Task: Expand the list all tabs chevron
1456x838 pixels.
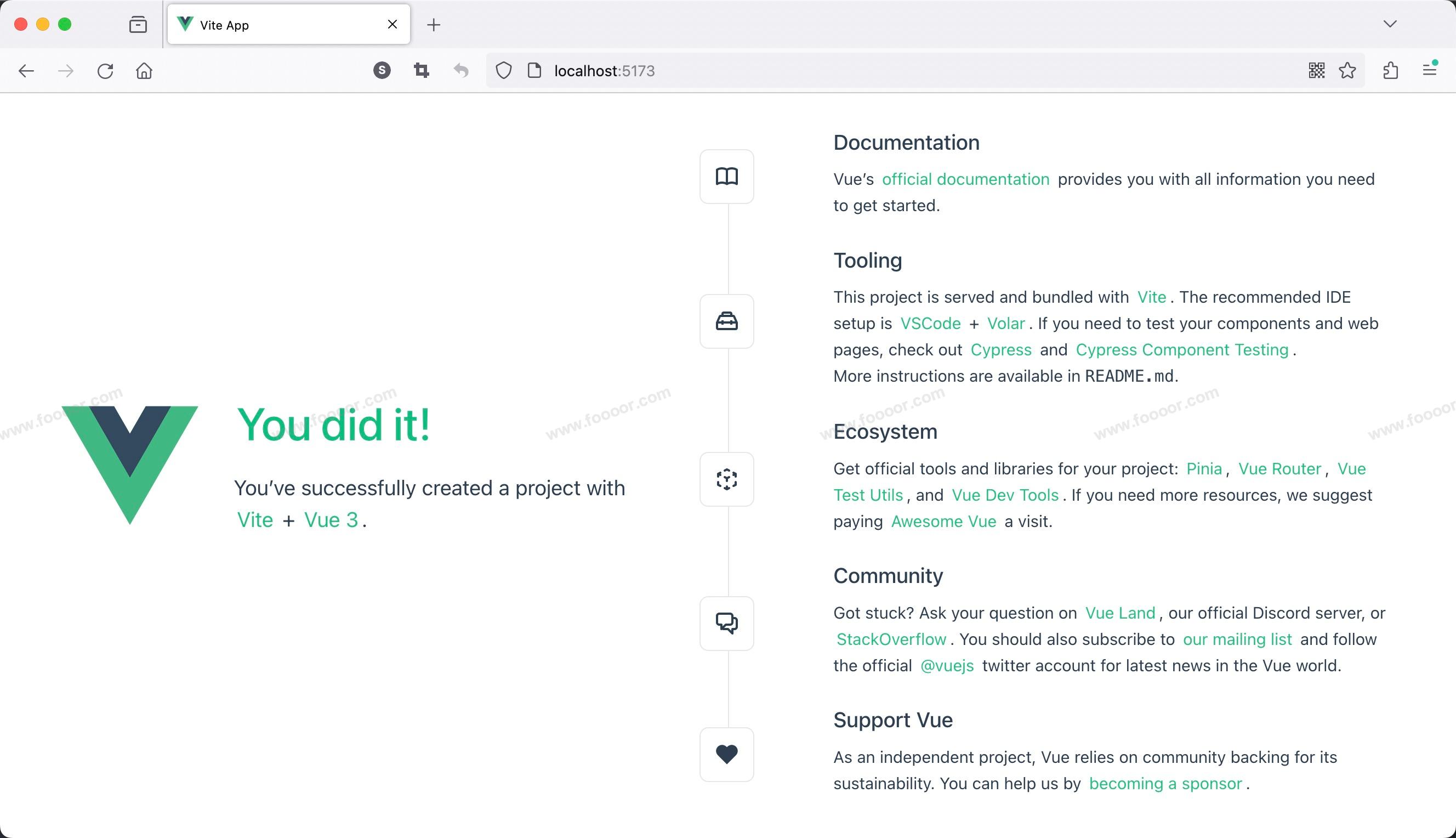Action: (x=1390, y=24)
